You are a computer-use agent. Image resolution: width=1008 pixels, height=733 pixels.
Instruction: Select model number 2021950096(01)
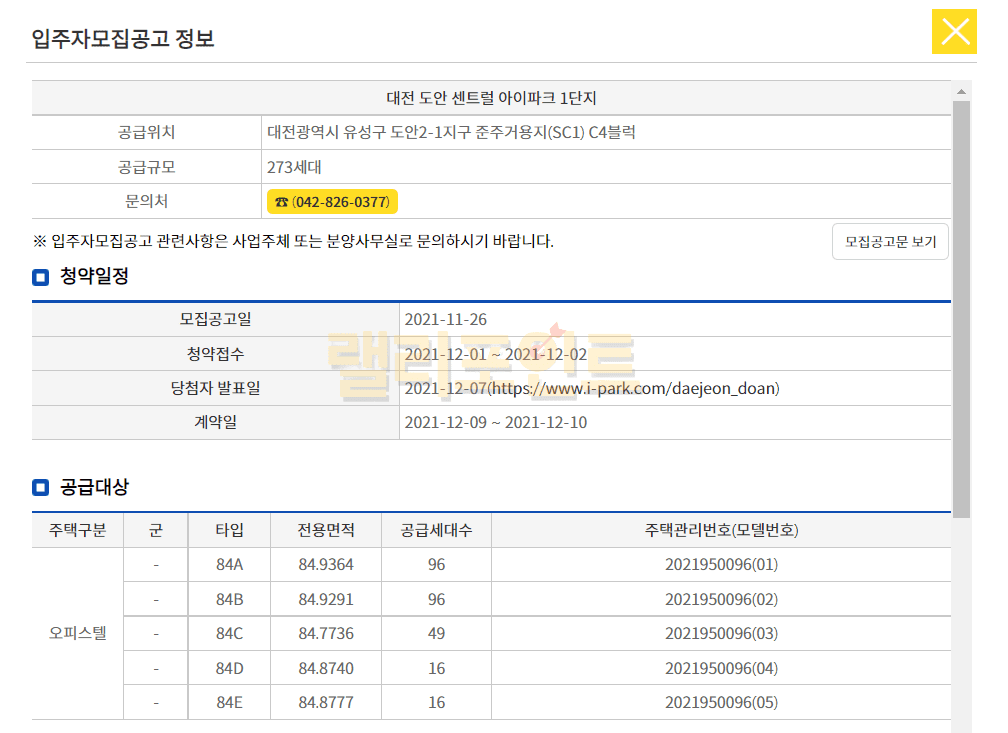click(720, 565)
